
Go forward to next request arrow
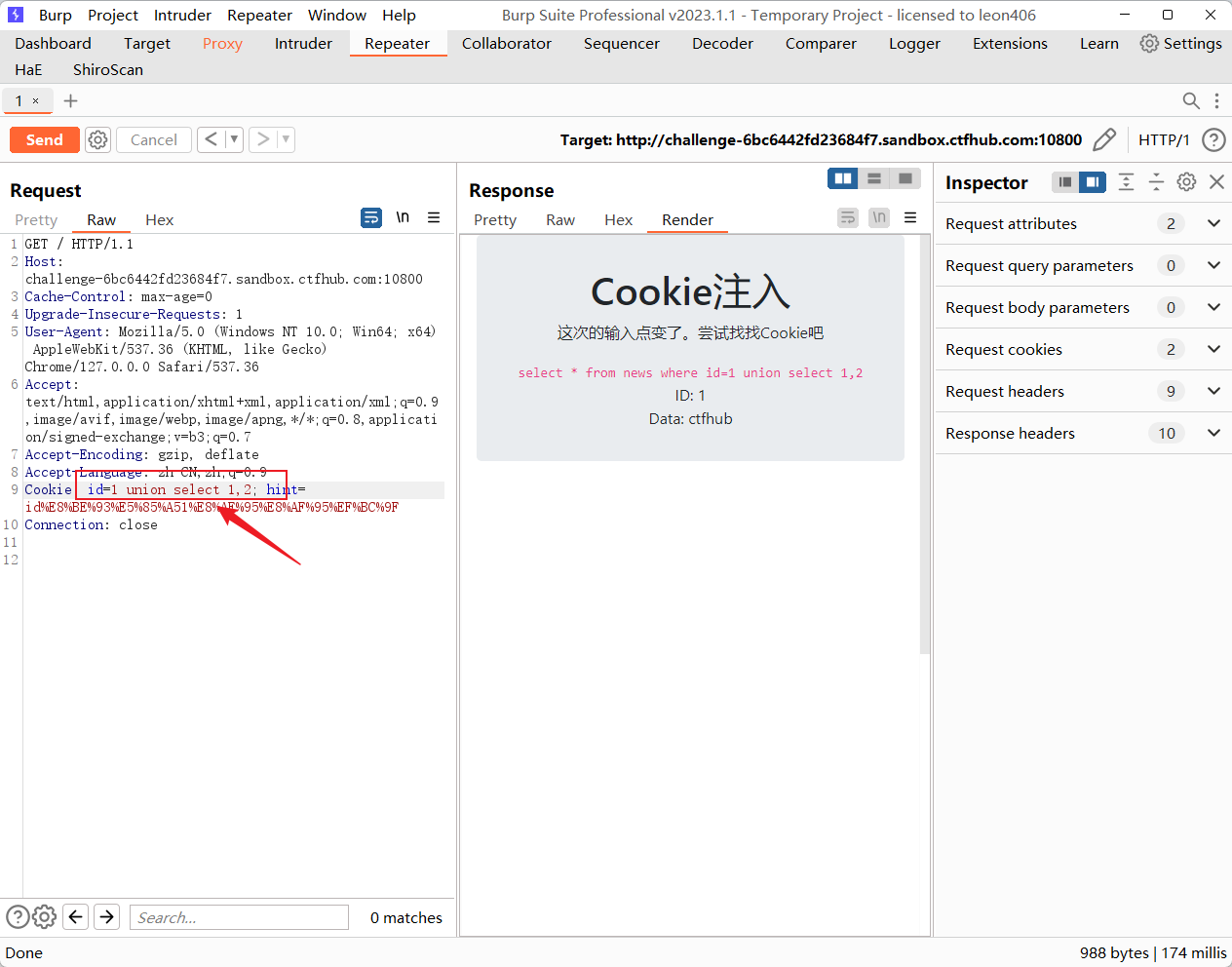pos(263,139)
